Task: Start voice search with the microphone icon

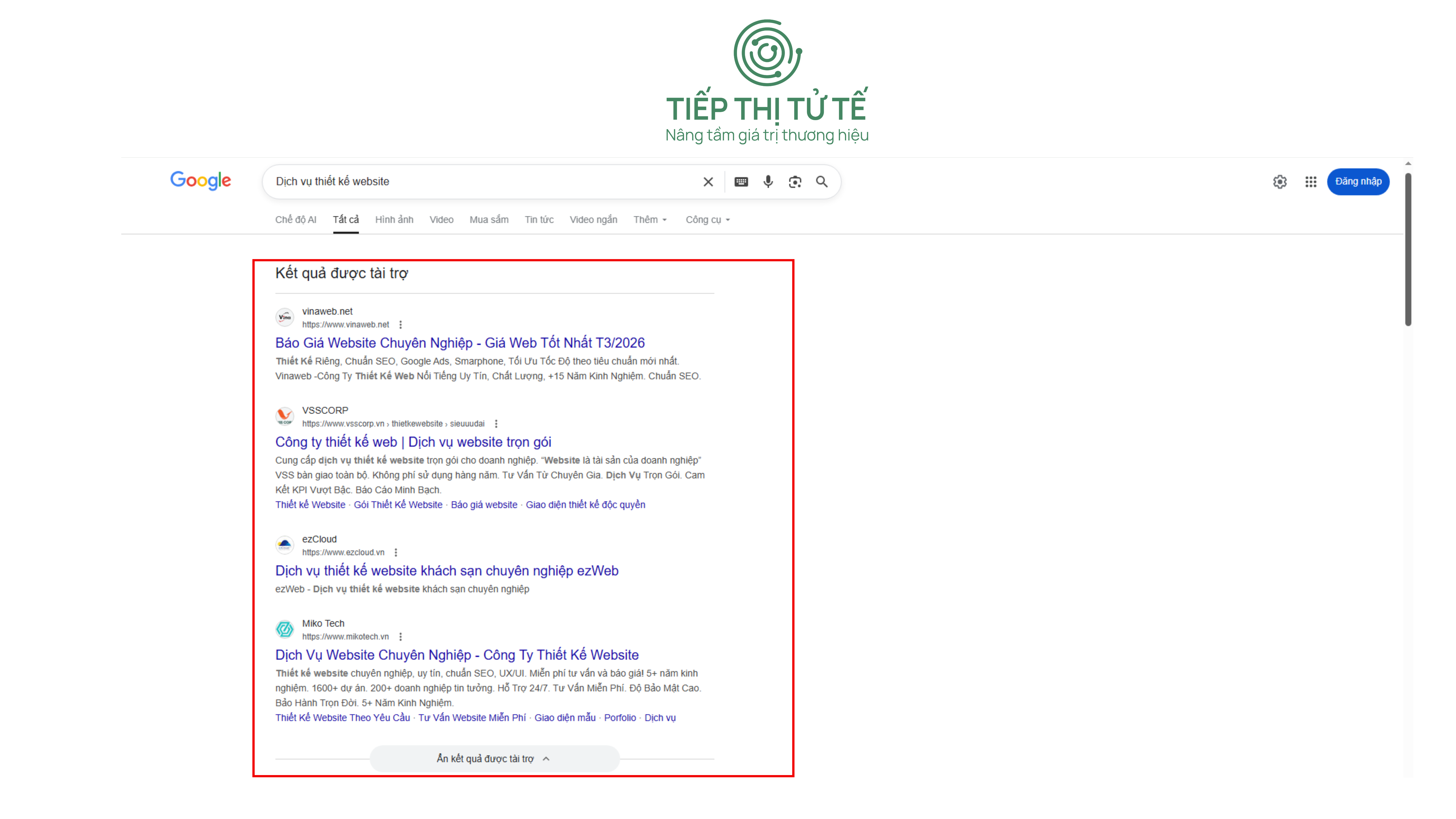Action: click(768, 182)
